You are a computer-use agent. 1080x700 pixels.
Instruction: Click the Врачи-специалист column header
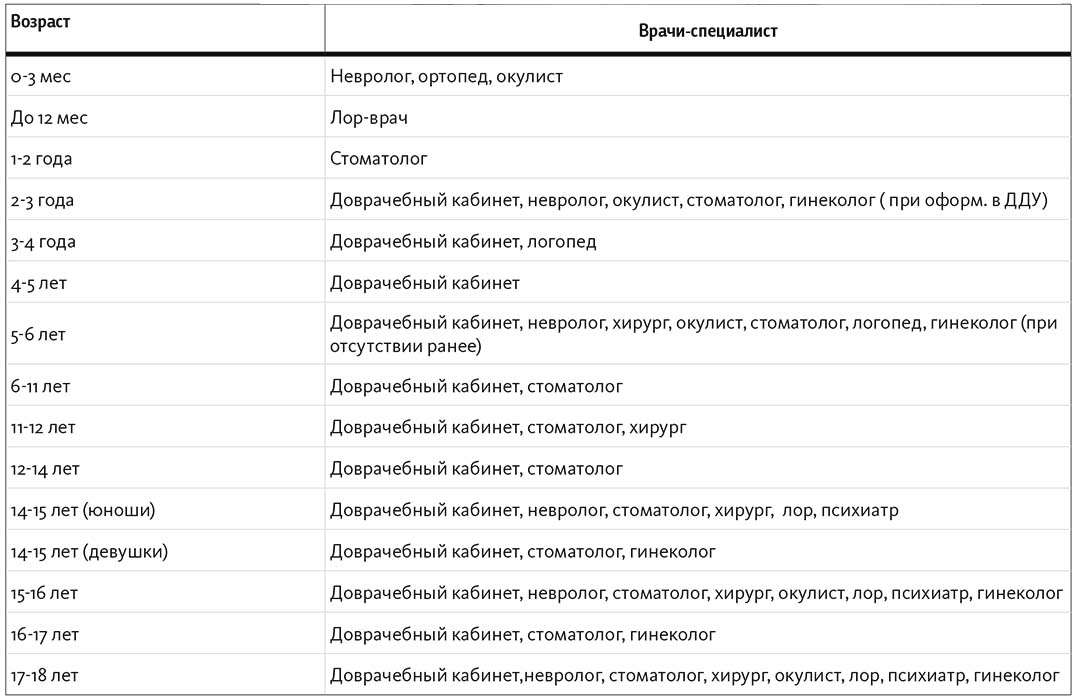coord(698,29)
